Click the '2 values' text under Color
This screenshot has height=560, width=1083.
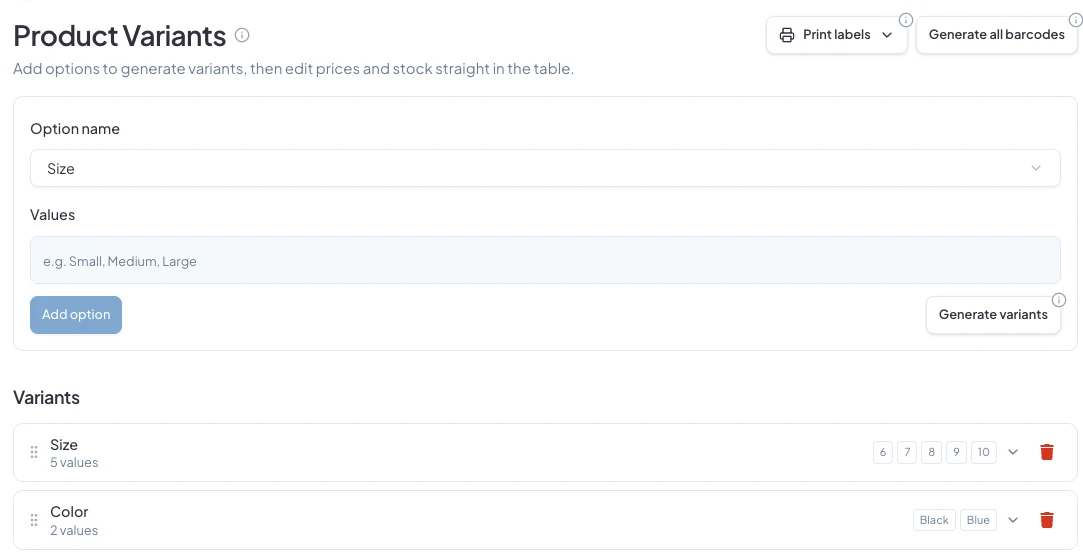tap(74, 530)
